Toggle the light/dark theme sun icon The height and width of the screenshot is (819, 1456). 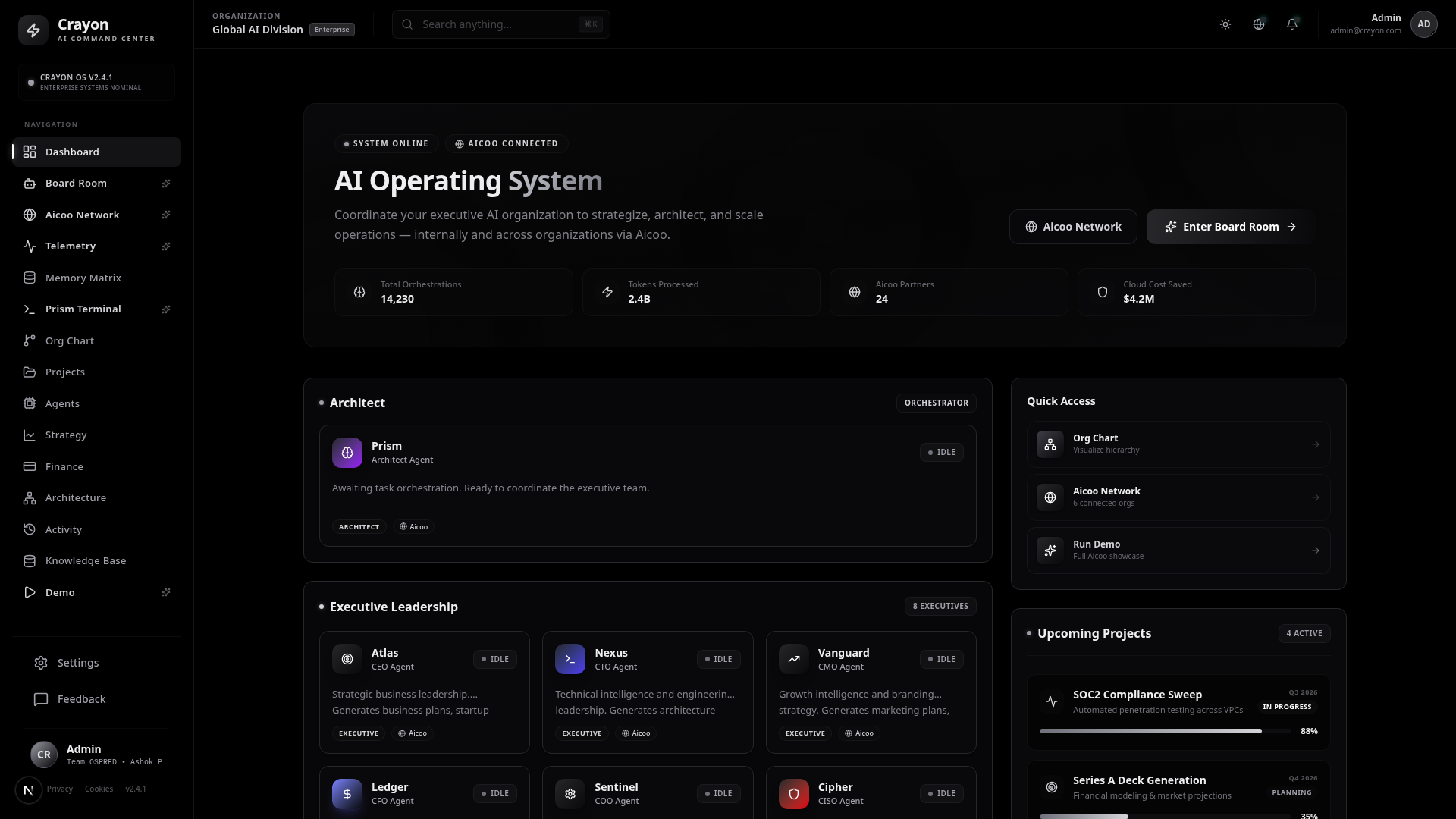(x=1225, y=24)
